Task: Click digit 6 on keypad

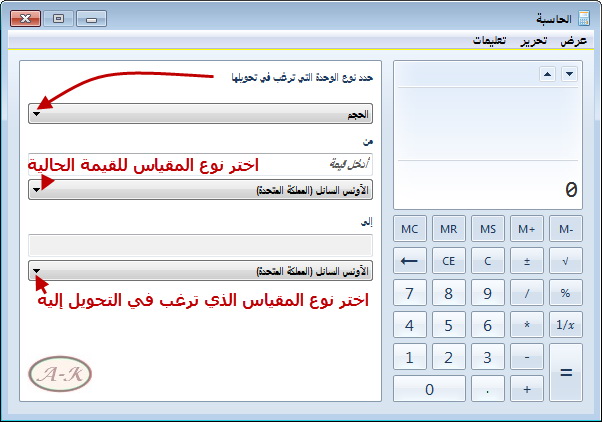Action: [488, 325]
